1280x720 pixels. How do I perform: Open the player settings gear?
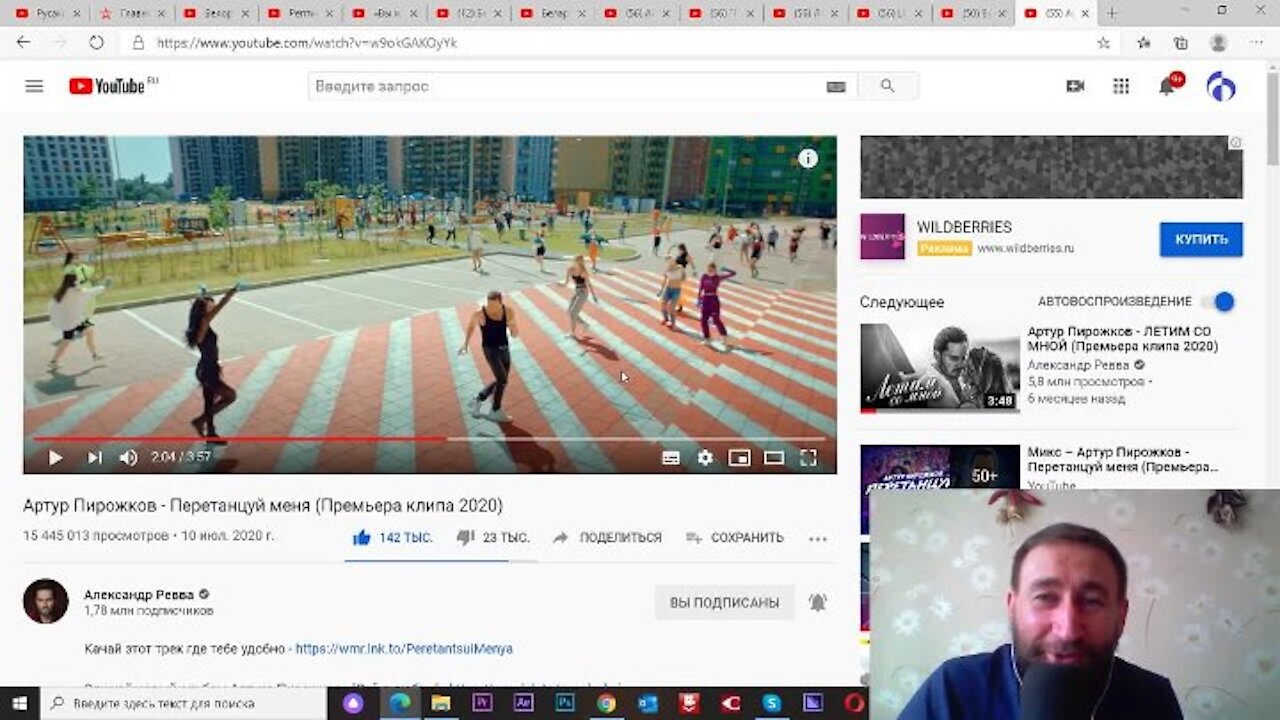point(705,458)
